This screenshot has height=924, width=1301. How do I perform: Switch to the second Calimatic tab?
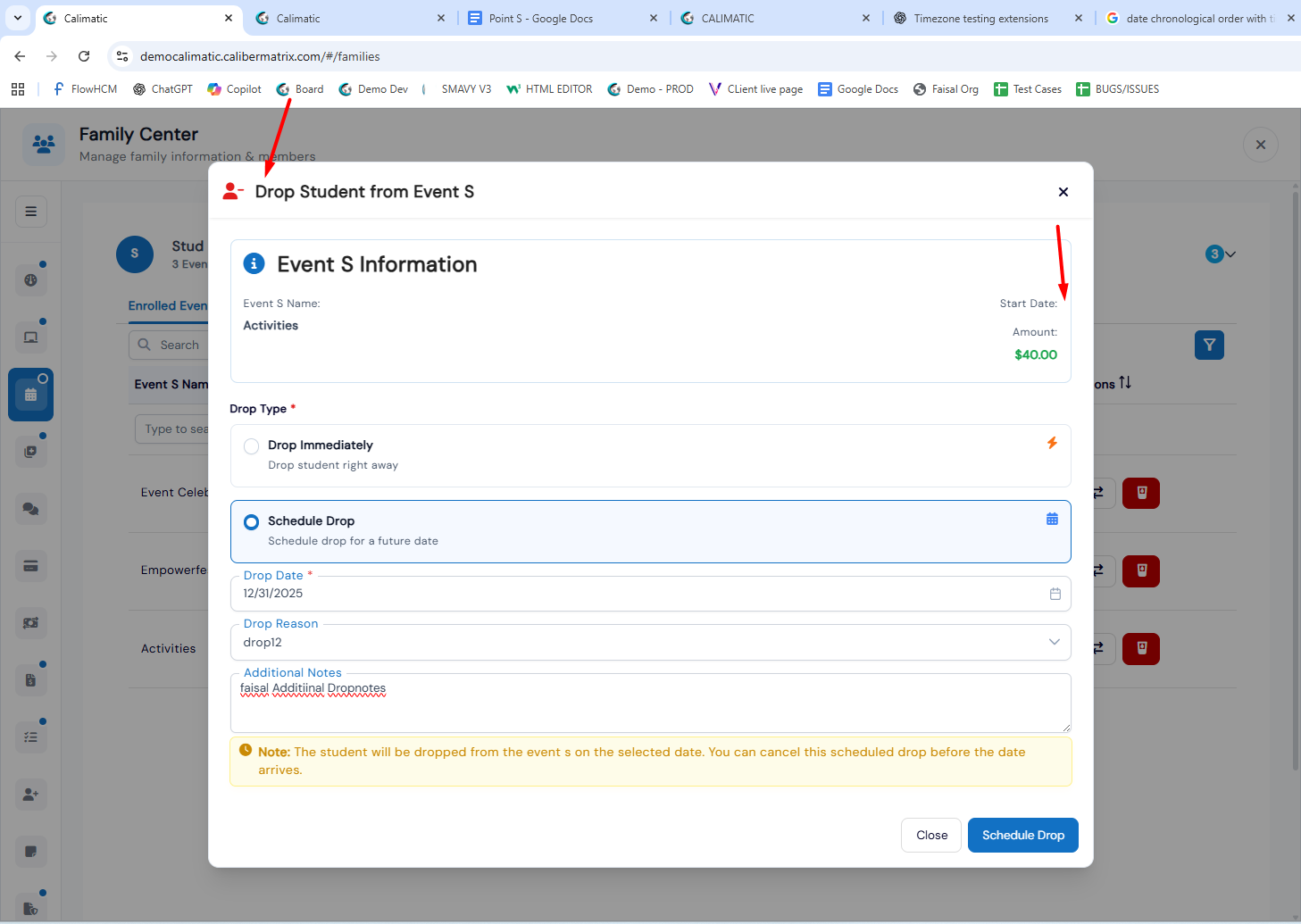(350, 18)
